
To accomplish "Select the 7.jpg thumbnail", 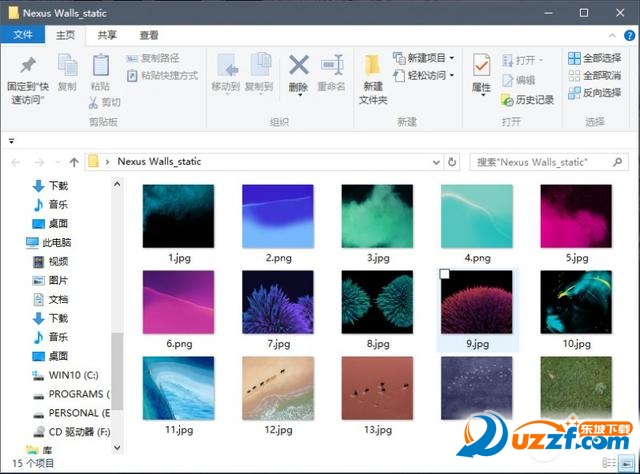I will (278, 302).
